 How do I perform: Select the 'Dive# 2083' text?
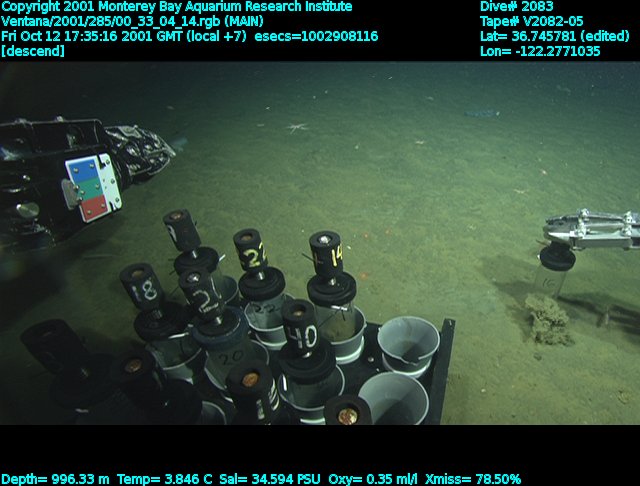517,7
